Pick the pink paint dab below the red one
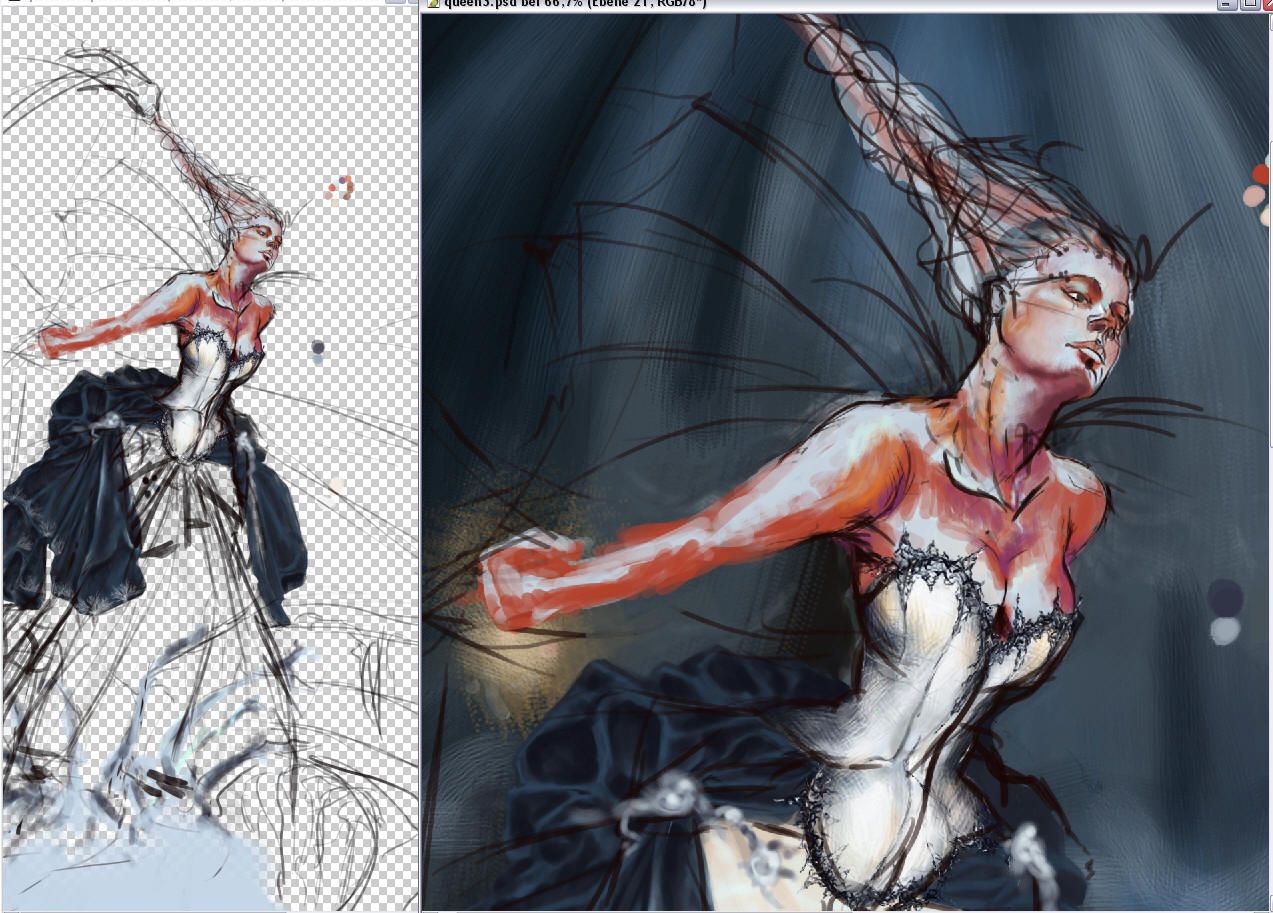Image resolution: width=1273 pixels, height=913 pixels. point(1253,196)
